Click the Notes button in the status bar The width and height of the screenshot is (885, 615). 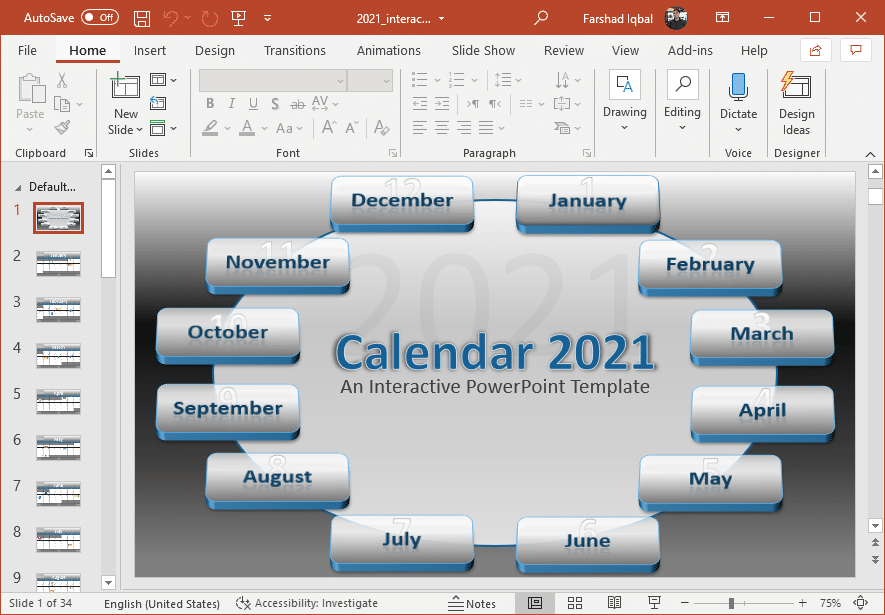click(473, 603)
